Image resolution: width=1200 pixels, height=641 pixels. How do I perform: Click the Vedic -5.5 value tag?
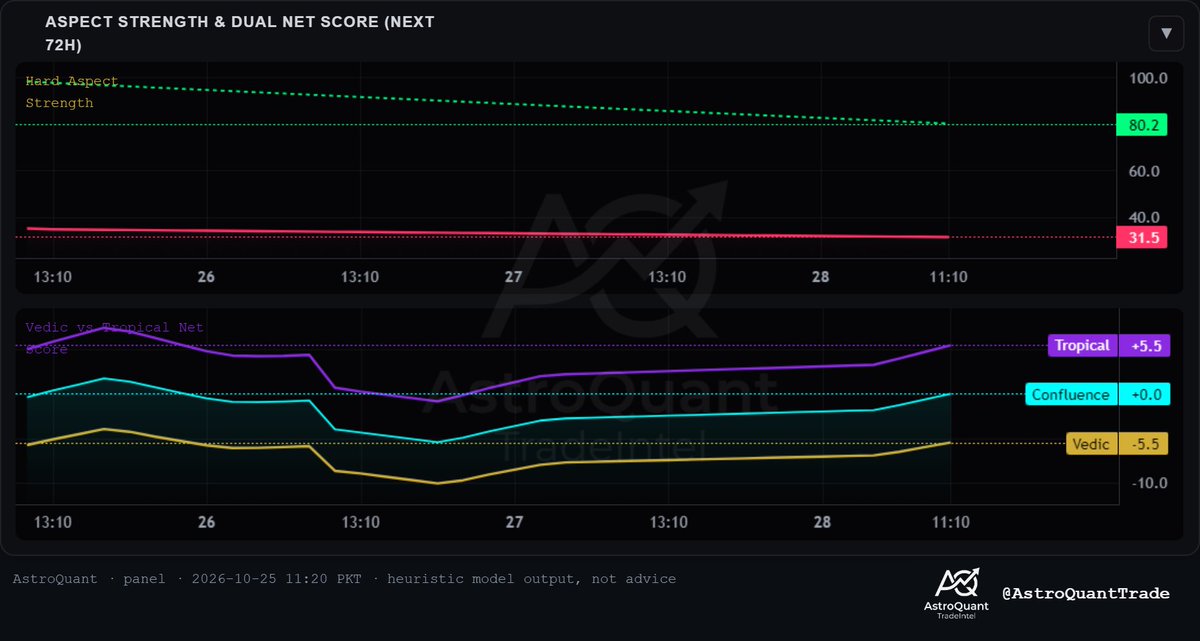pos(1144,444)
